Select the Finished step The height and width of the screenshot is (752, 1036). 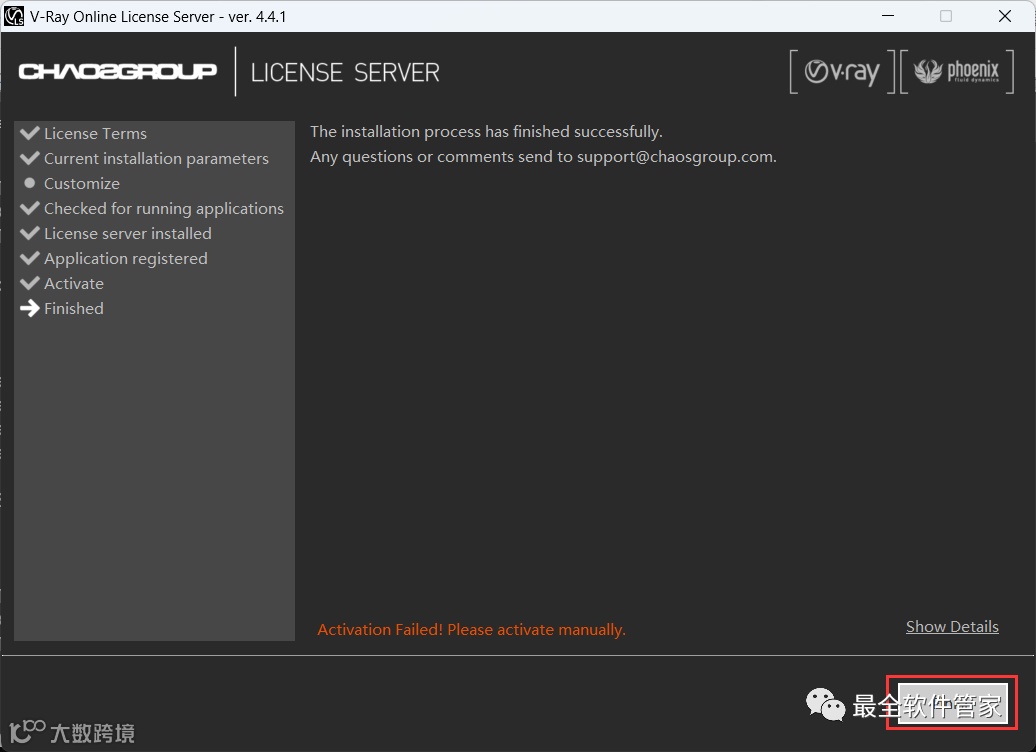point(62,309)
